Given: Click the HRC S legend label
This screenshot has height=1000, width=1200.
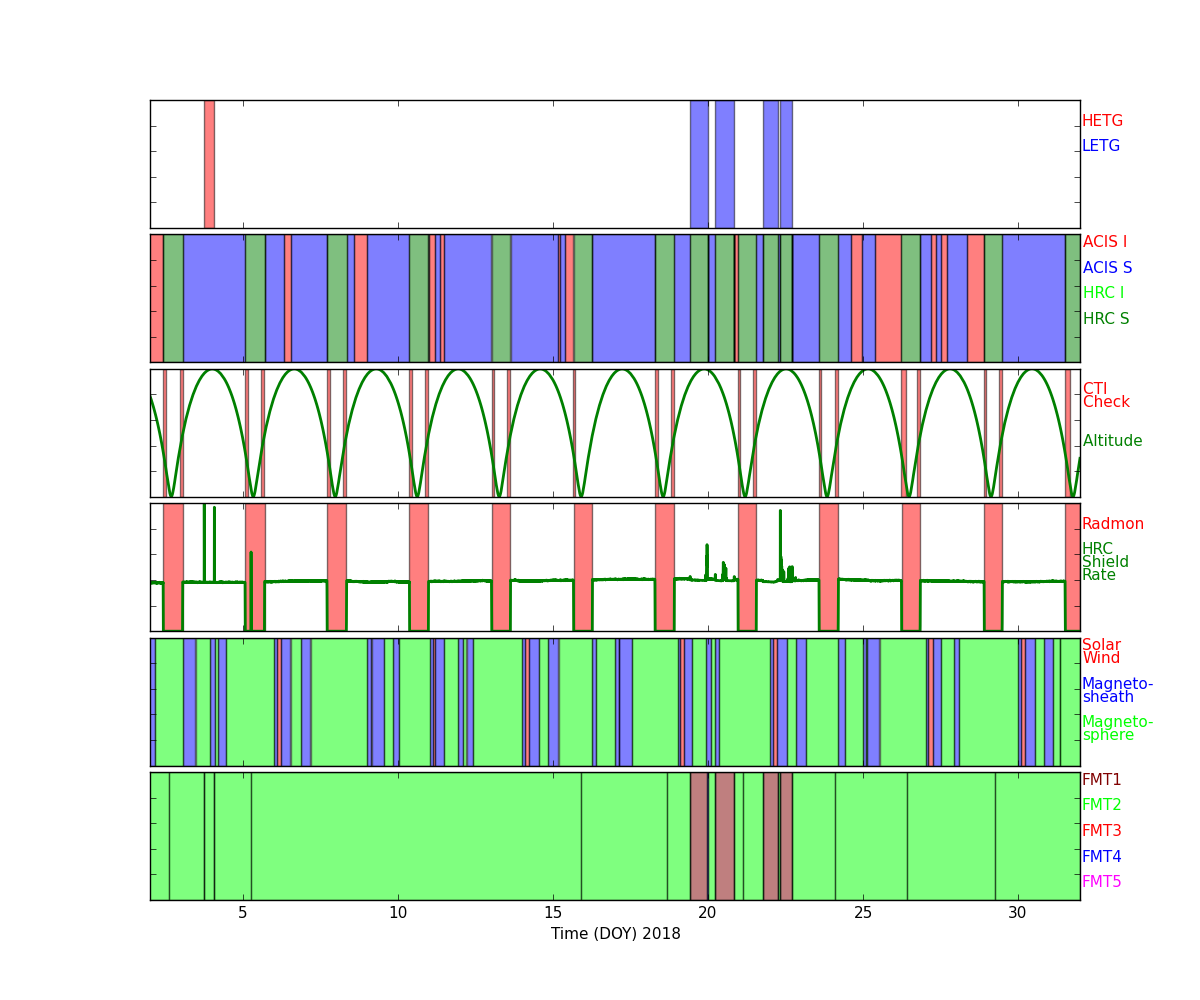Looking at the screenshot, I should [x=1105, y=319].
